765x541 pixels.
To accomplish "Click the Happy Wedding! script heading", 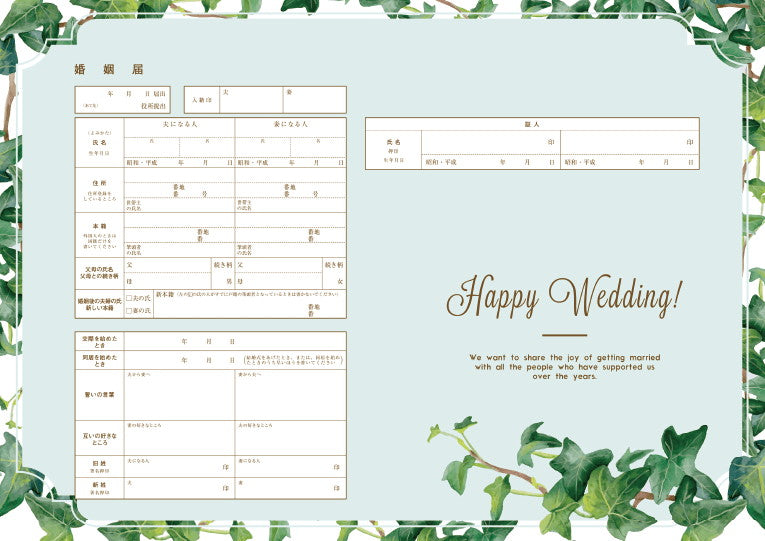I will (565, 295).
